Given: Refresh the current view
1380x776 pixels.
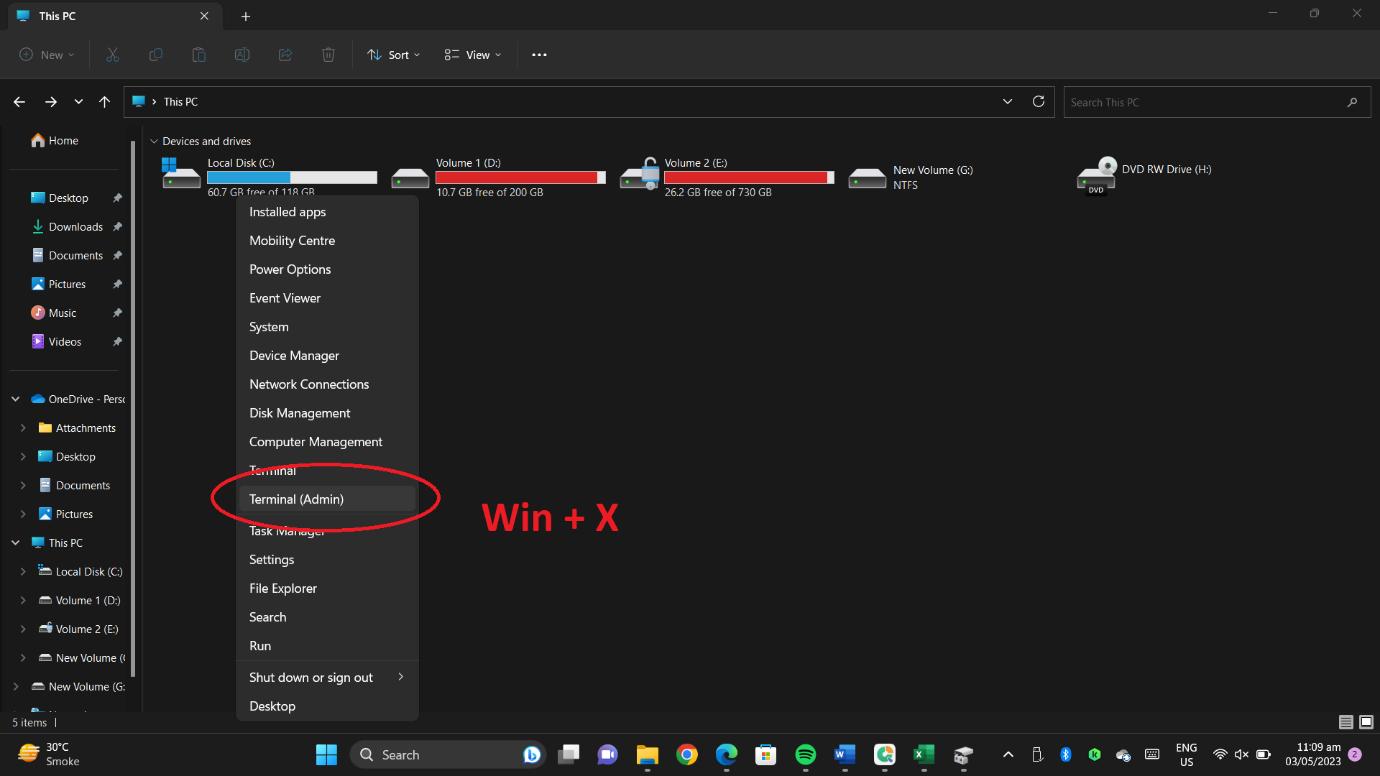Looking at the screenshot, I should click(x=1038, y=101).
